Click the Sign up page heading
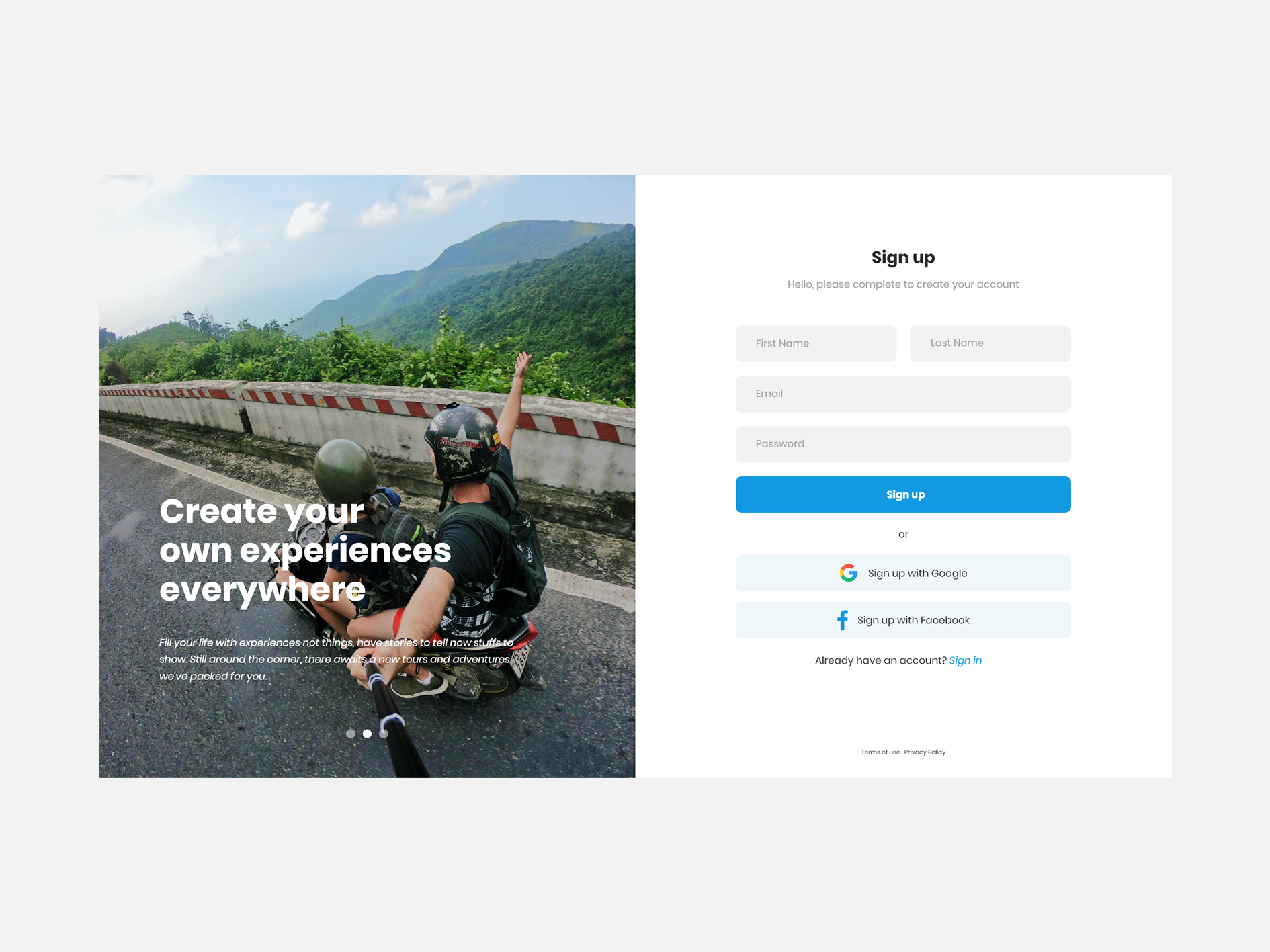The height and width of the screenshot is (952, 1270). (903, 257)
